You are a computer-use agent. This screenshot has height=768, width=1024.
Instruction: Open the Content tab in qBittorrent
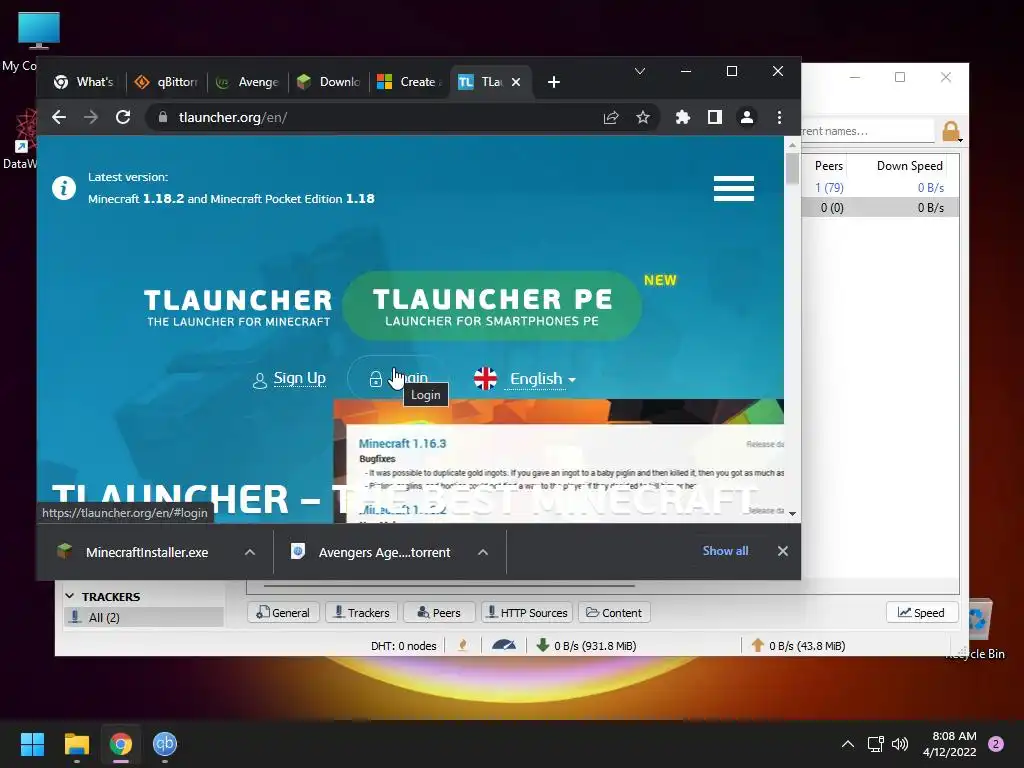click(614, 613)
